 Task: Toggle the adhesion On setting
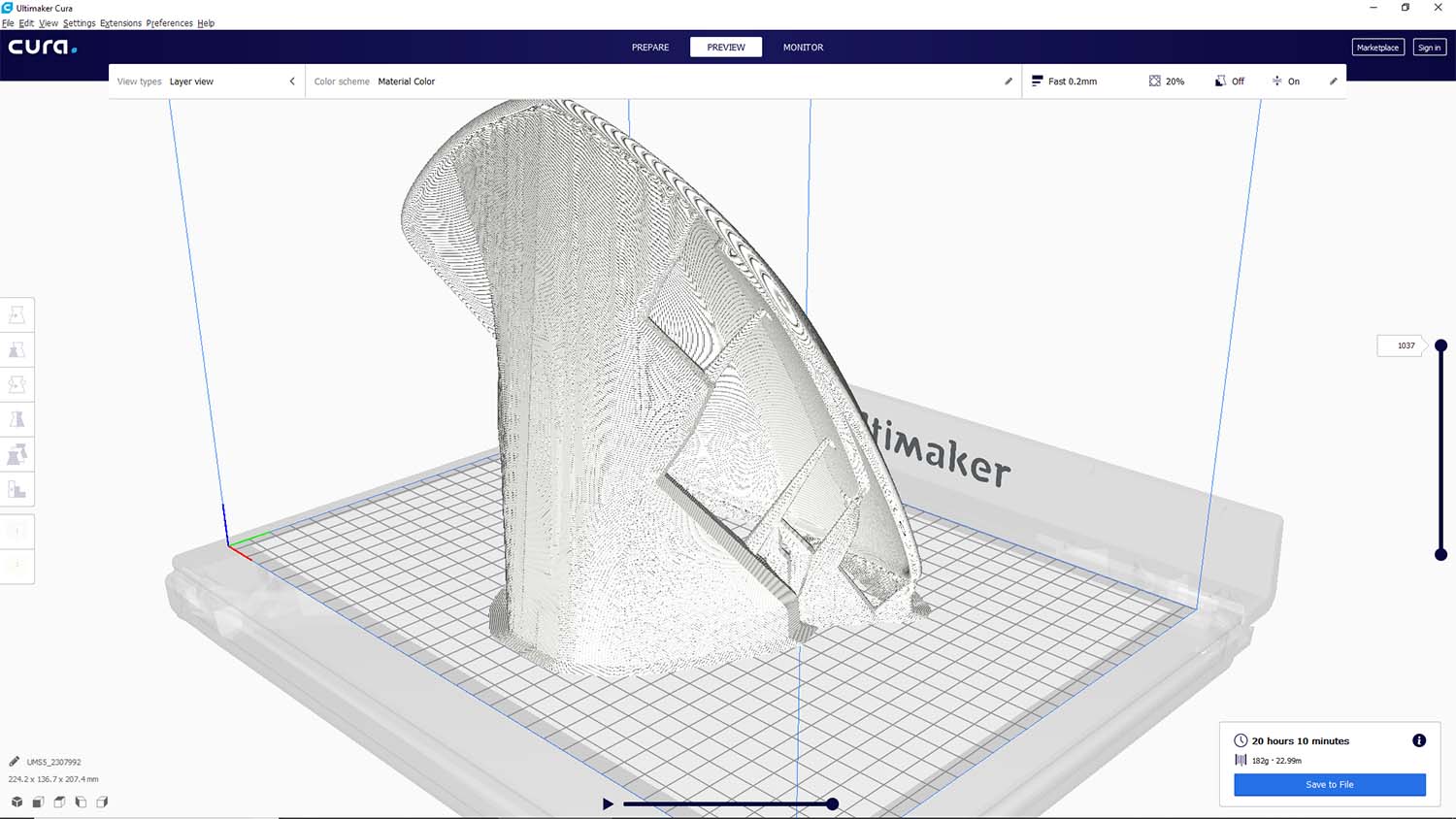pos(1285,82)
